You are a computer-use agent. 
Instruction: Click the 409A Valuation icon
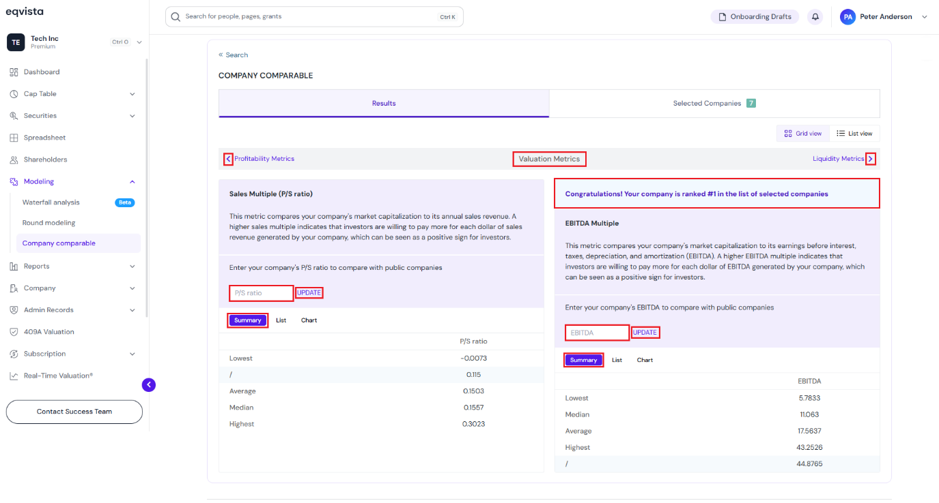(x=14, y=332)
